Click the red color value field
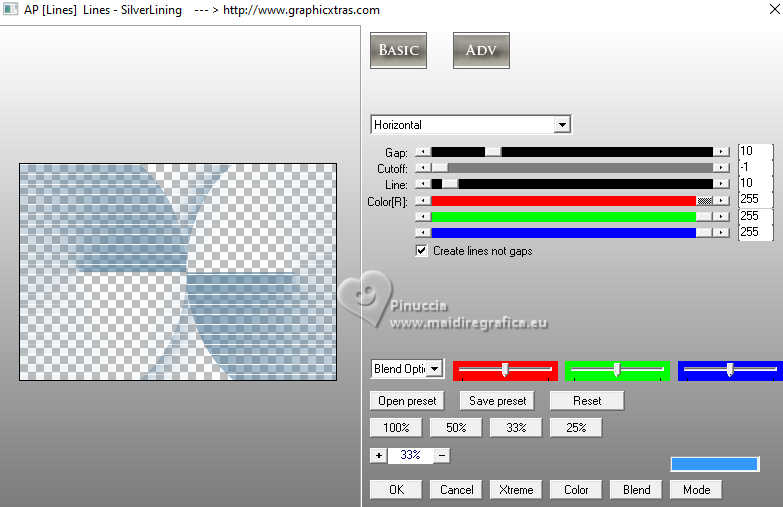783x507 pixels. coord(755,199)
